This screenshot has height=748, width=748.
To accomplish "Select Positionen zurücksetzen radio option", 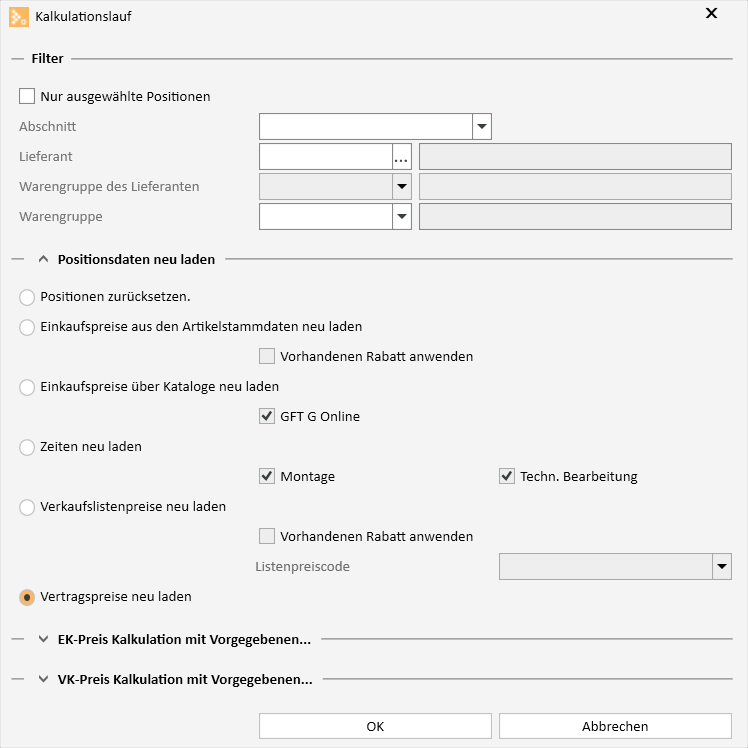I will [x=27, y=297].
